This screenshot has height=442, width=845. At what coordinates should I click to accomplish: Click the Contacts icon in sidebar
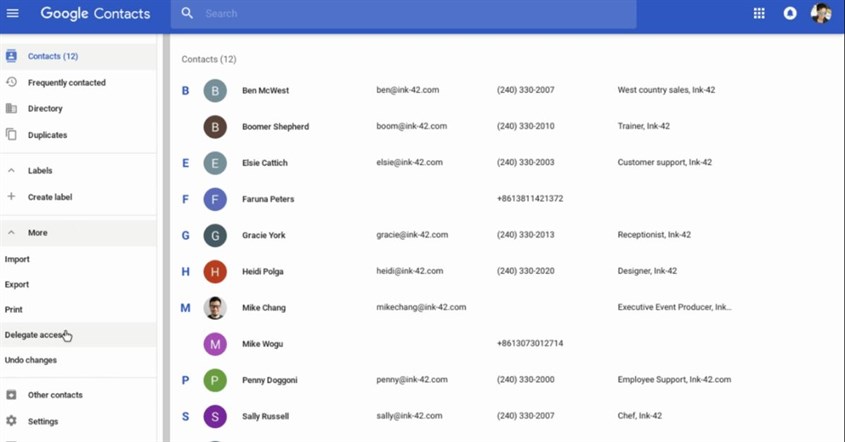pyautogui.click(x=11, y=56)
